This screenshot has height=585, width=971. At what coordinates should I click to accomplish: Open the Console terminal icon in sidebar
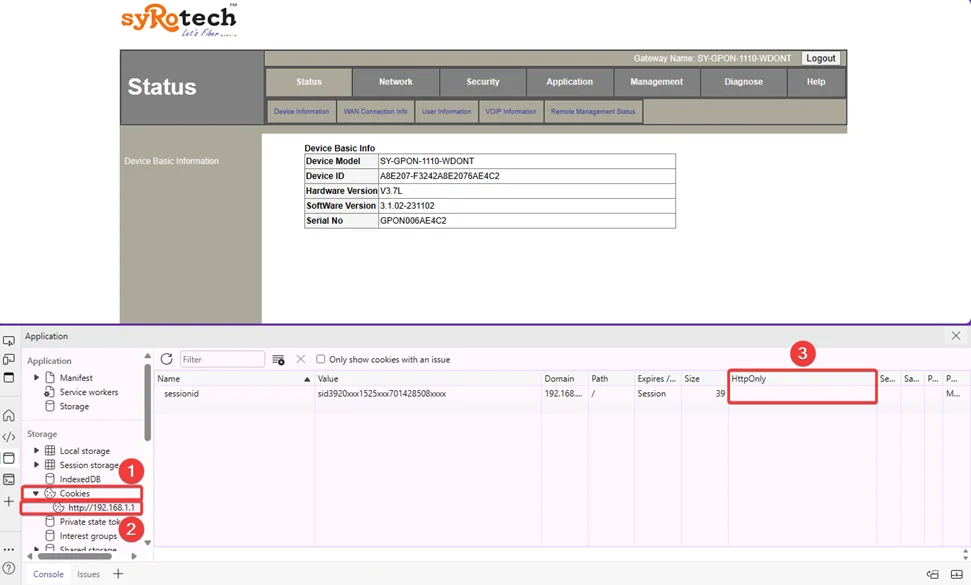(9, 480)
